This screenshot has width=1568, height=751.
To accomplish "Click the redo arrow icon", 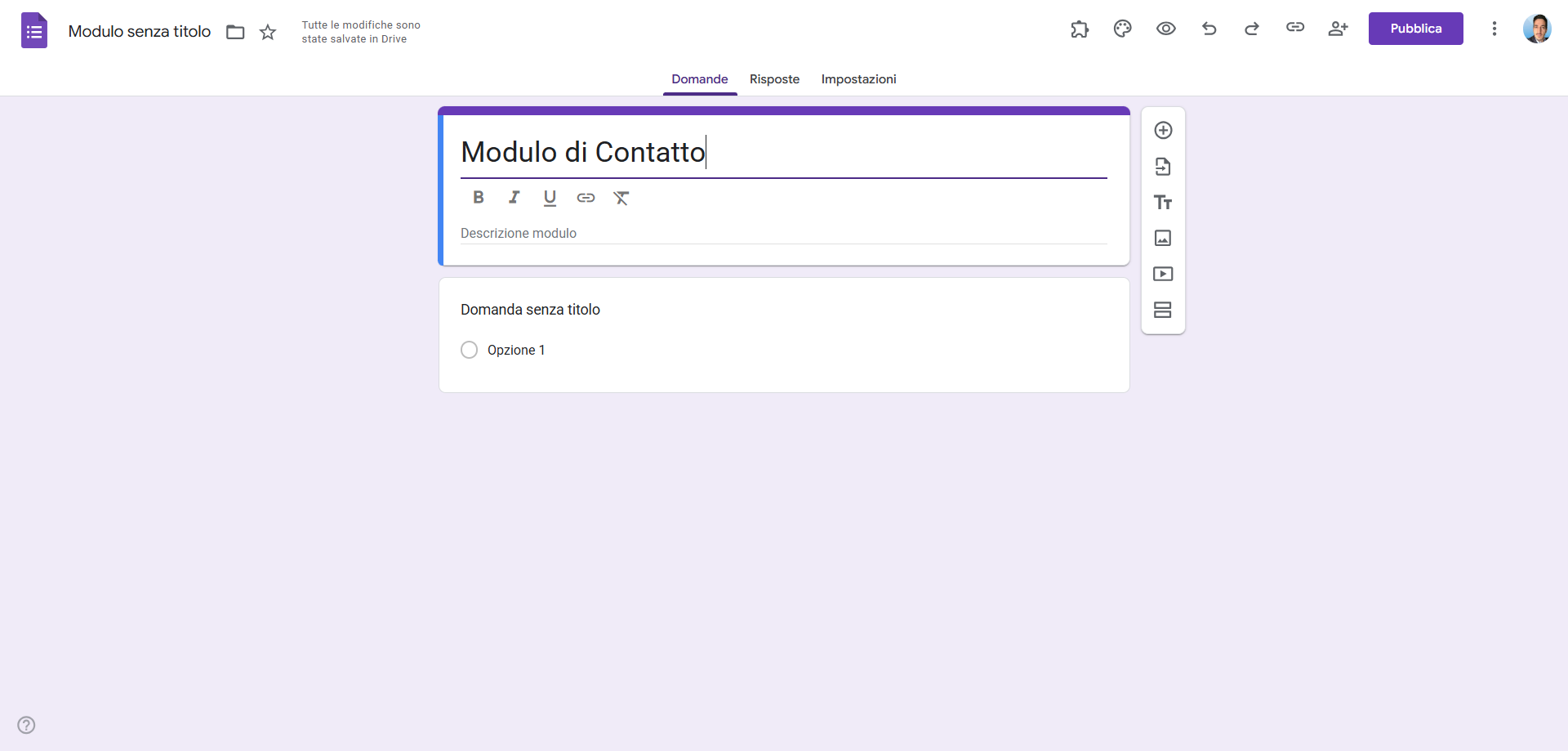I will [x=1252, y=29].
